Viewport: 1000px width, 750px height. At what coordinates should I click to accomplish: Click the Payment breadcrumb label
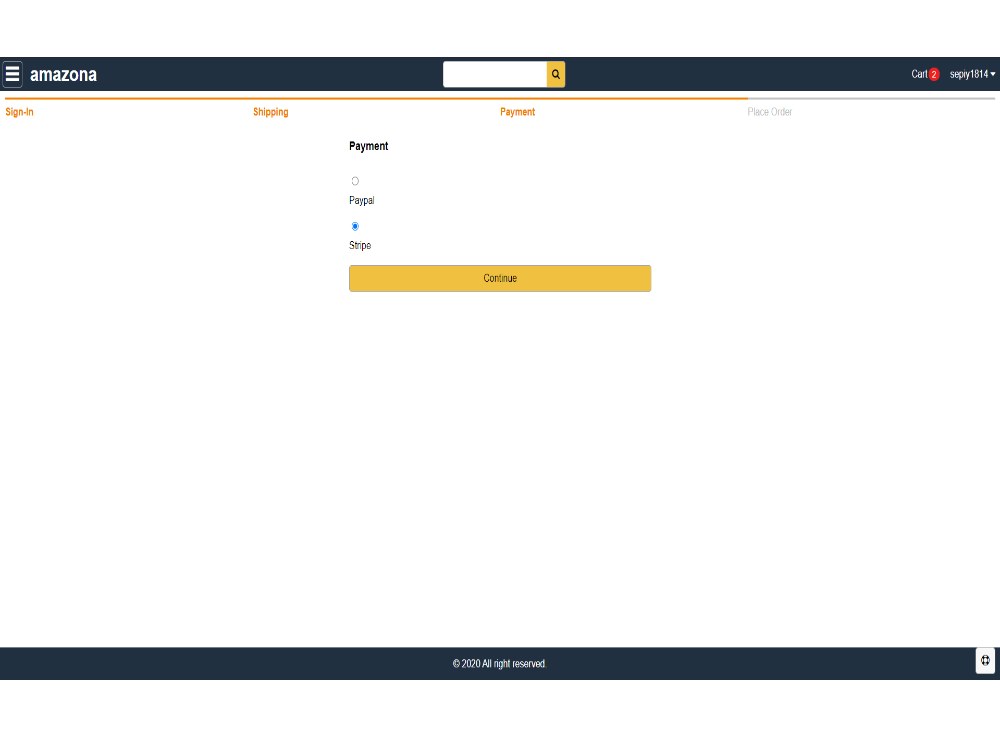coord(518,112)
